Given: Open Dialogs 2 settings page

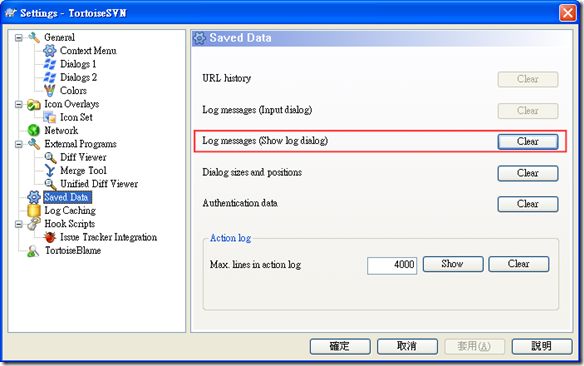Looking at the screenshot, I should 79,77.
